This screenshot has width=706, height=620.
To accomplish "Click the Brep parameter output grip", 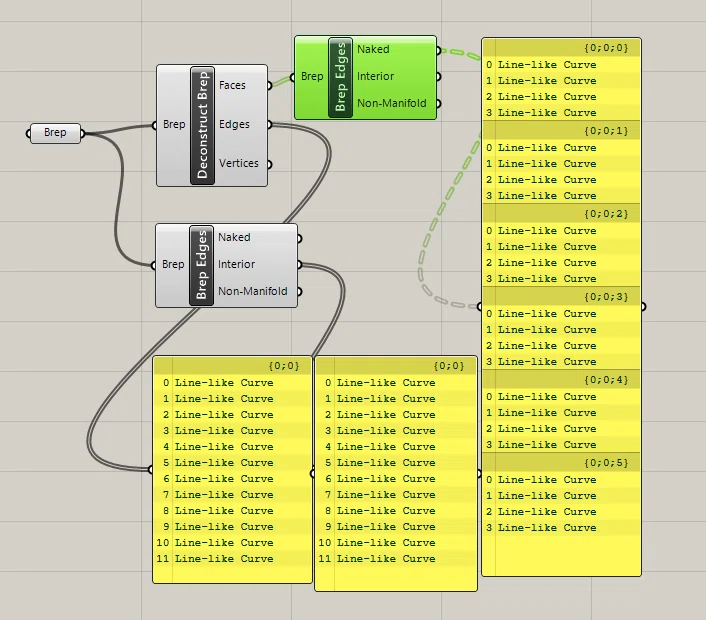I will (82, 133).
